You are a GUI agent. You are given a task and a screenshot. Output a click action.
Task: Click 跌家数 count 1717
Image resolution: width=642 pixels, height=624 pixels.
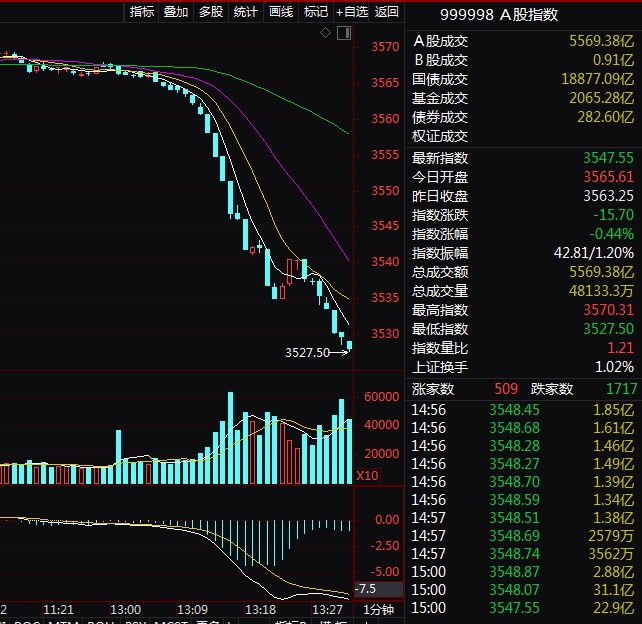tap(622, 389)
